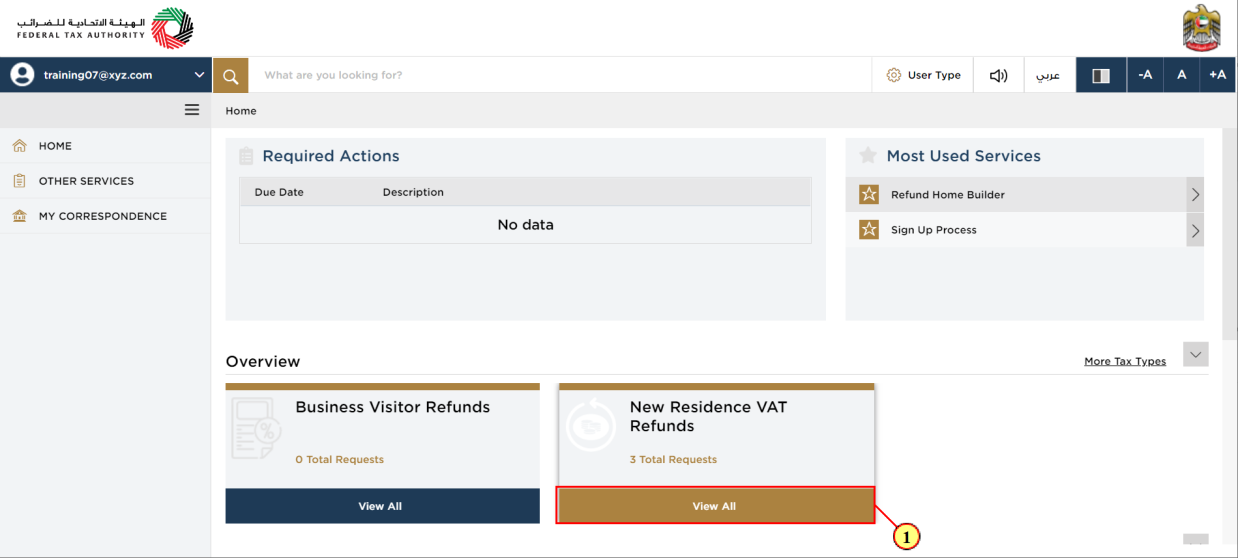Open HOME in the sidebar

click(x=105, y=146)
